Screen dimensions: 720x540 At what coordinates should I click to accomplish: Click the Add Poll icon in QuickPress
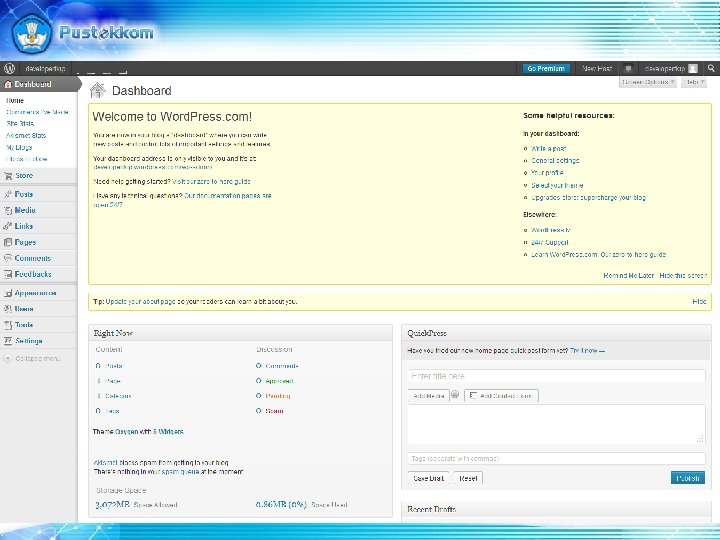click(x=455, y=394)
